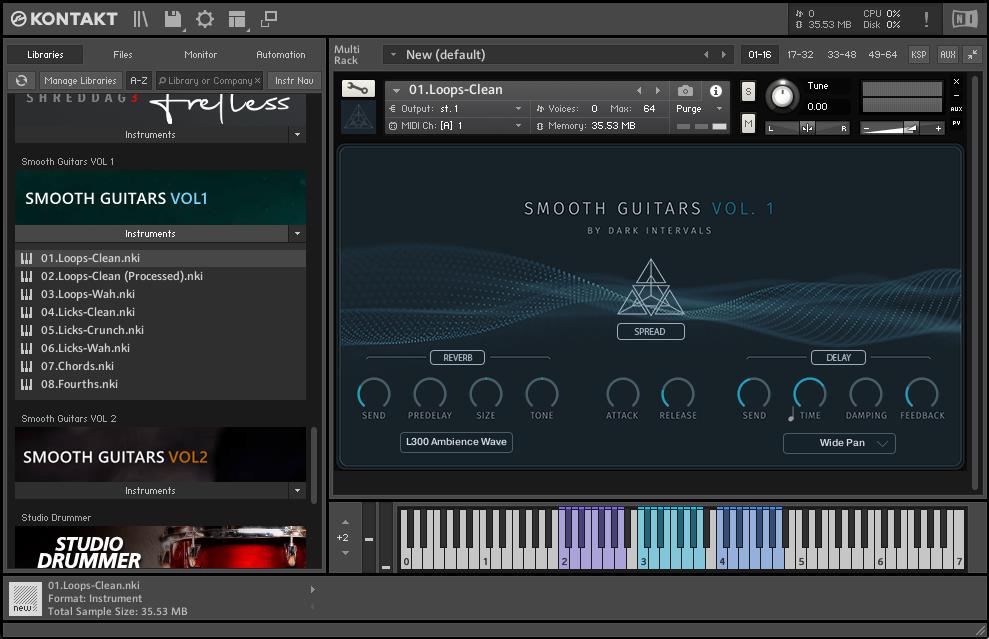Solo the 01.Loops-Clean instrument

pyautogui.click(x=748, y=92)
